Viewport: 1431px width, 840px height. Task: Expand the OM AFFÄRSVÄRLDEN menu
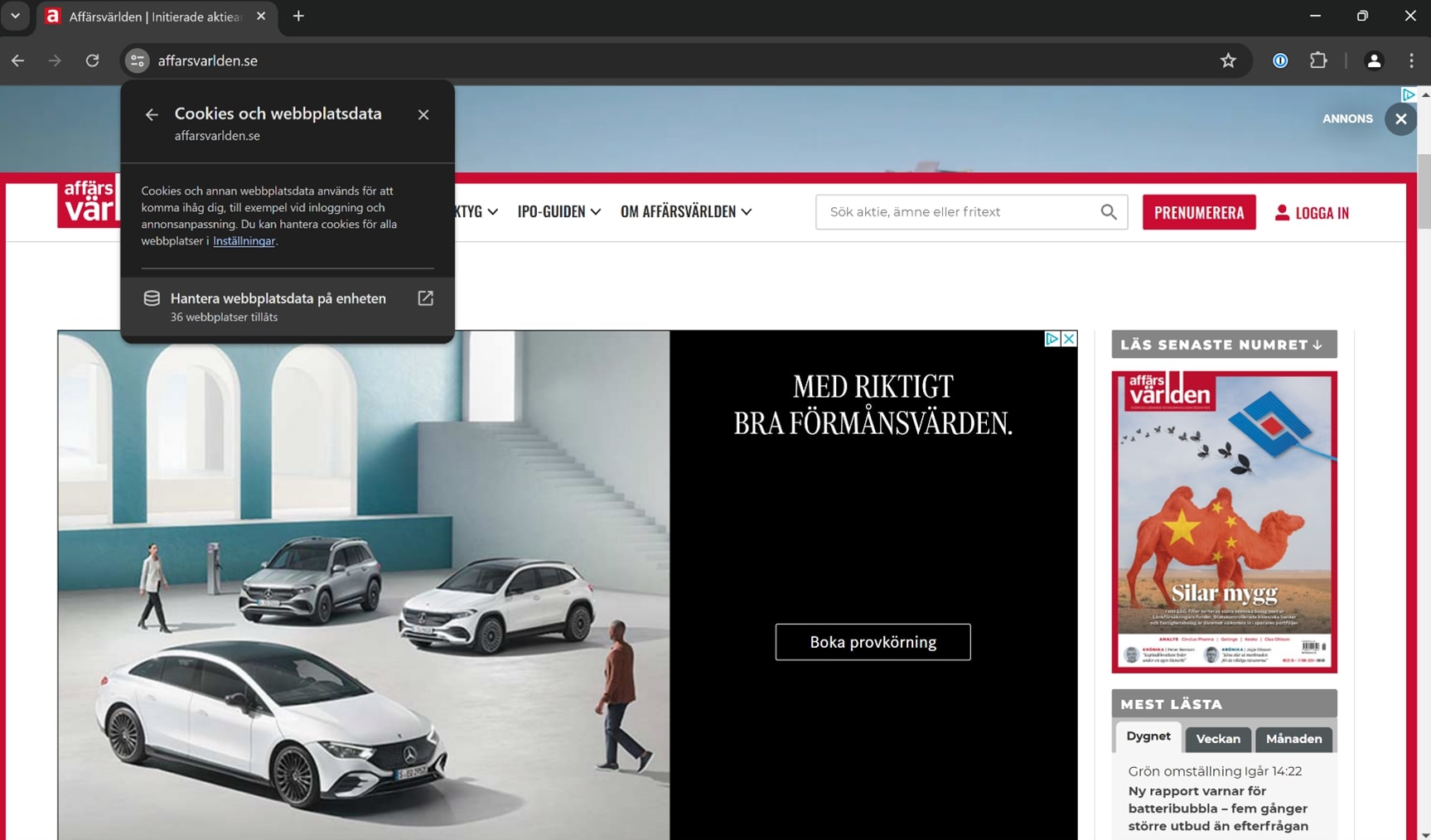[x=686, y=211]
